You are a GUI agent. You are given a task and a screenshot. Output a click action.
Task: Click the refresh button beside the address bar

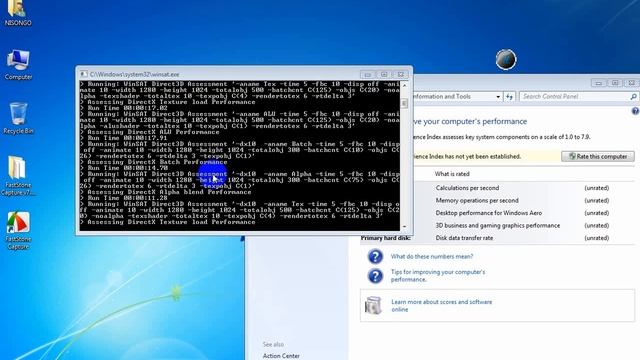tap(509, 97)
